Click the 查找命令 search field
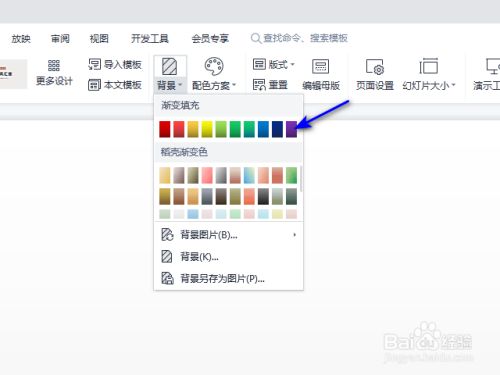 pyautogui.click(x=300, y=38)
